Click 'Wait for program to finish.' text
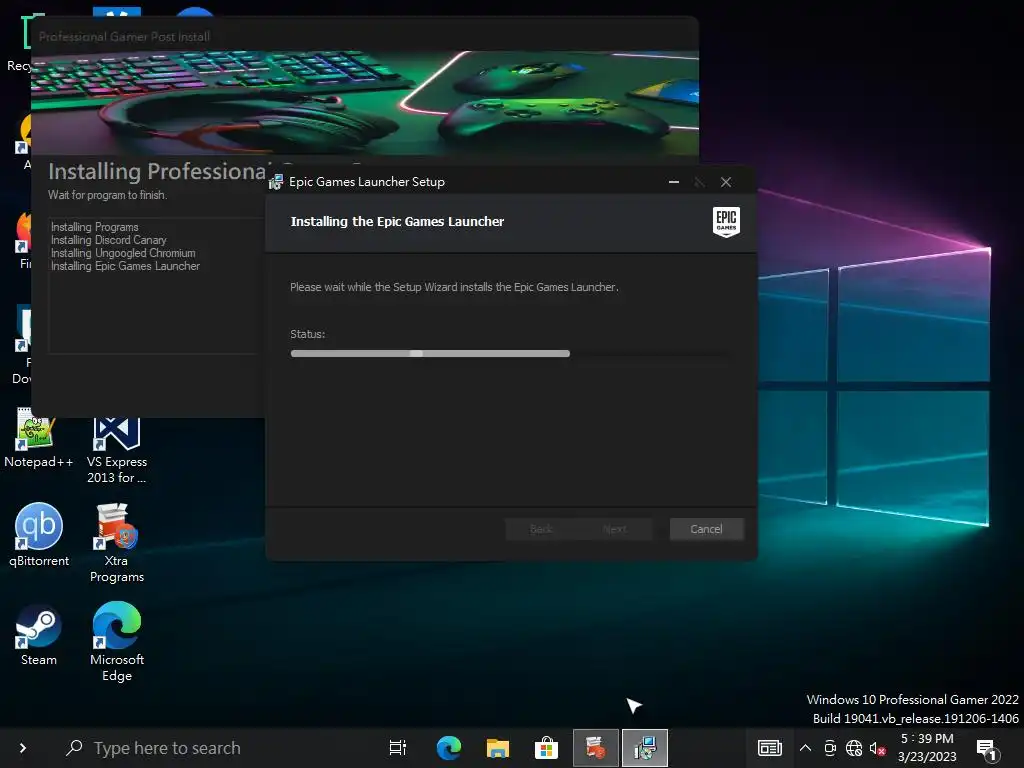The width and height of the screenshot is (1024, 768). [107, 195]
